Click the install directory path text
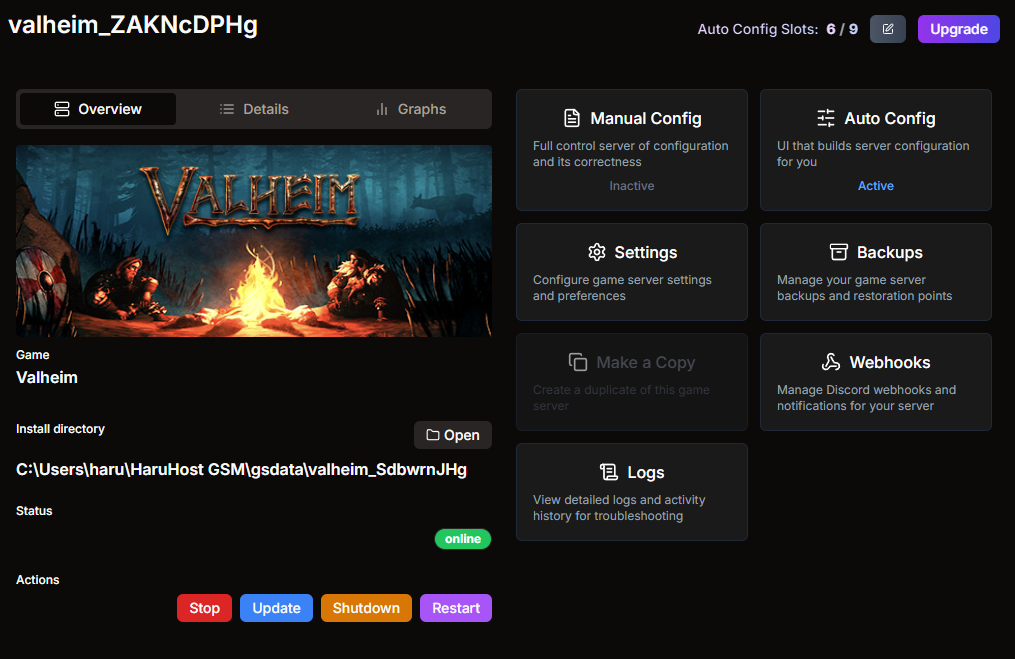Screen dimensions: 1015x659 (241, 469)
